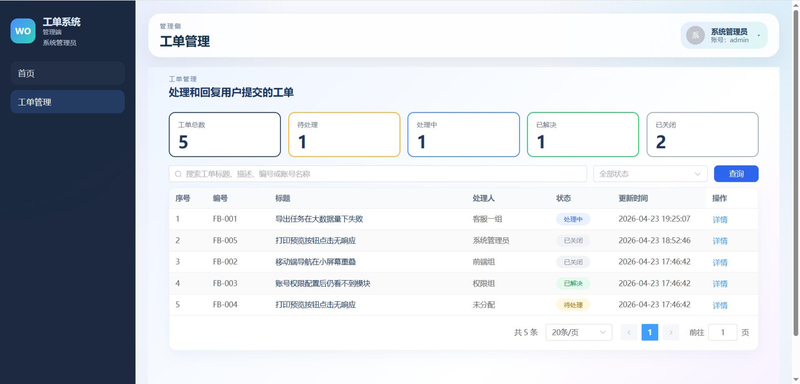The image size is (800, 384).
Task: Click the page jump number field
Action: pos(723,332)
